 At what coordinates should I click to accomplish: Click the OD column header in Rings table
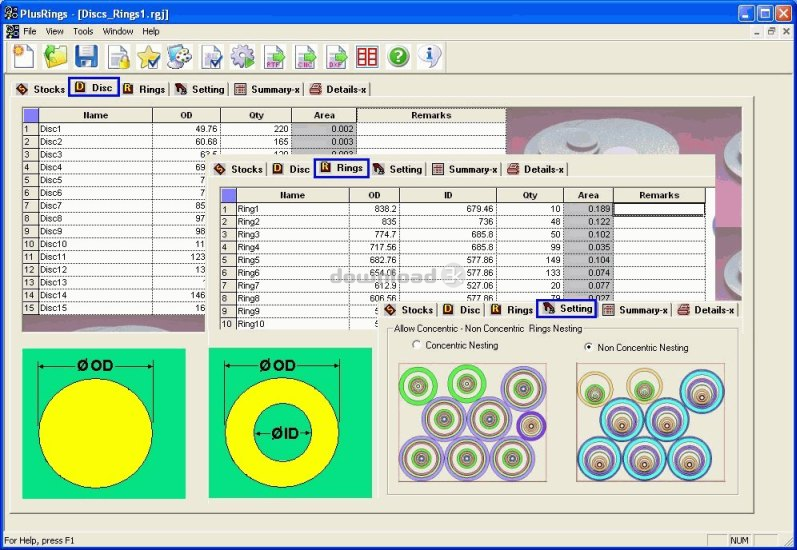pyautogui.click(x=374, y=195)
